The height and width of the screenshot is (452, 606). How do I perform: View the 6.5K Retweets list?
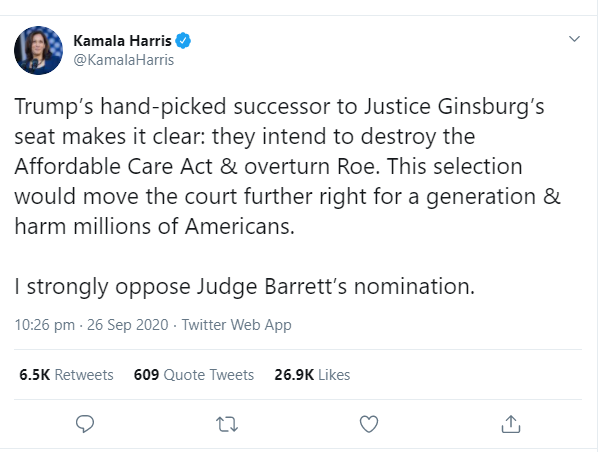[x=66, y=375]
